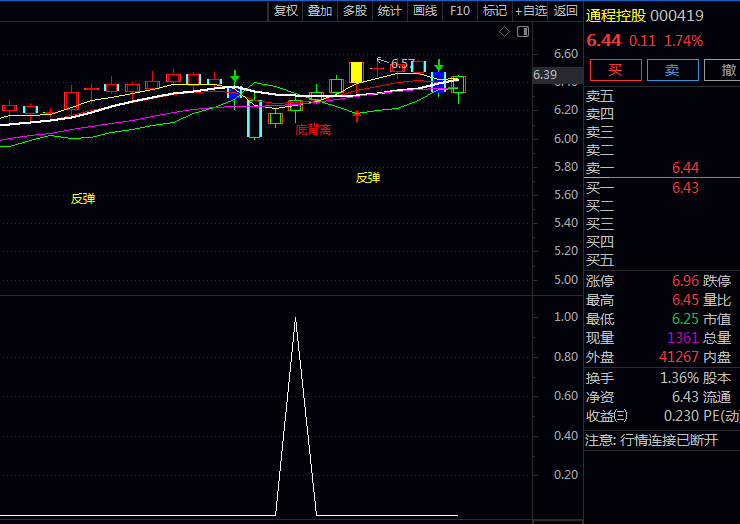This screenshot has width=740, height=524.
Task: Click the green down-arrow above the blue candle
Action: 438,65
